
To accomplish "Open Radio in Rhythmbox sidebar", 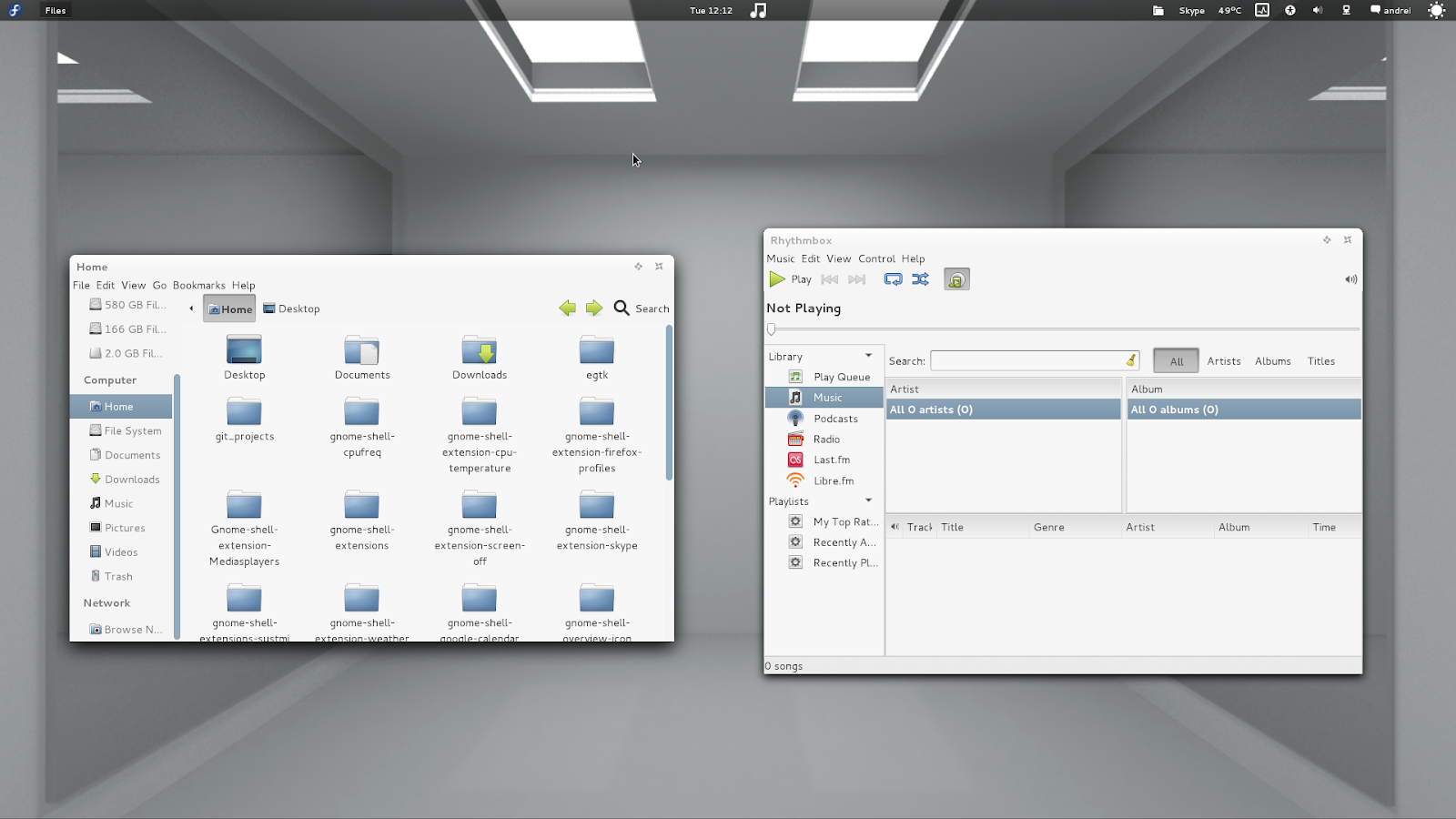I will click(824, 440).
